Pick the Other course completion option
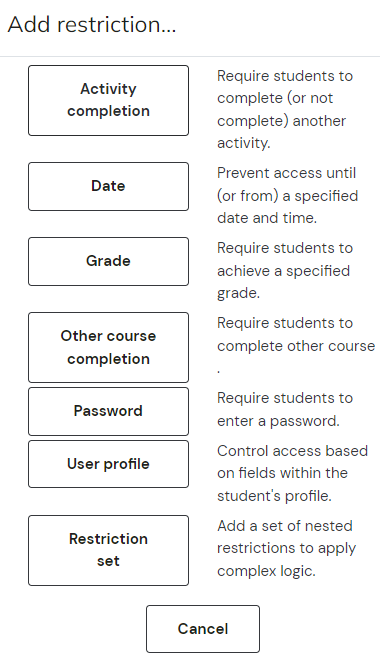The width and height of the screenshot is (380, 656). pyautogui.click(x=108, y=347)
